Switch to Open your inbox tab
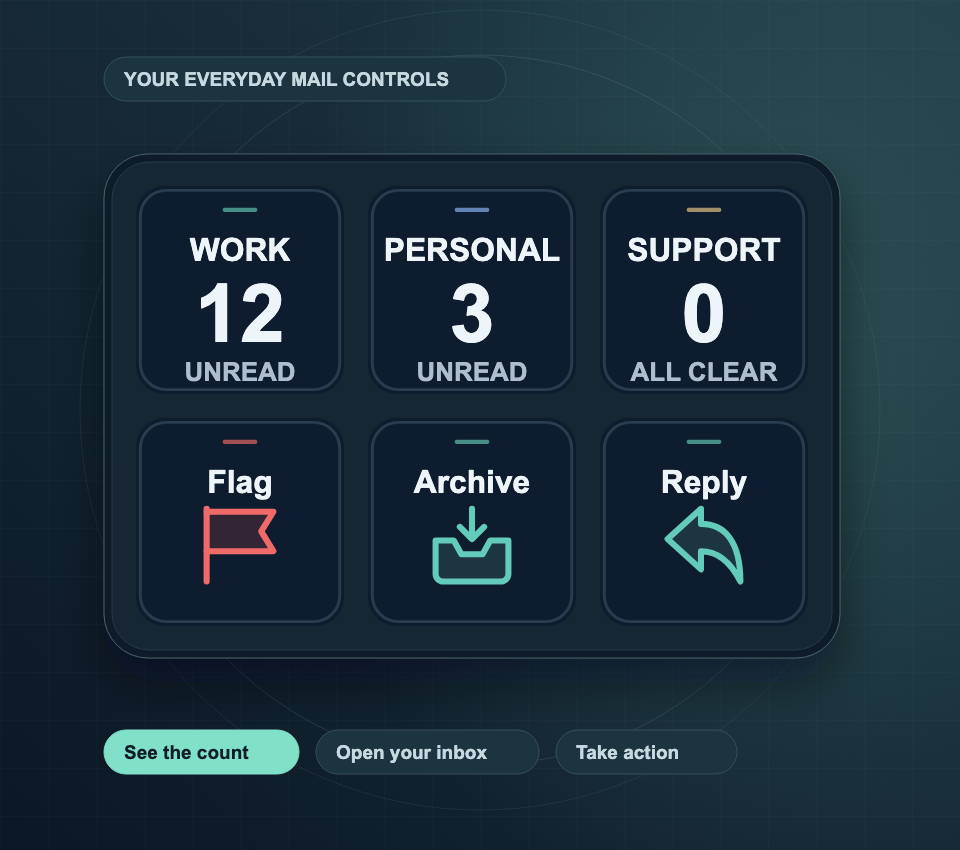The image size is (960, 850). [427, 752]
